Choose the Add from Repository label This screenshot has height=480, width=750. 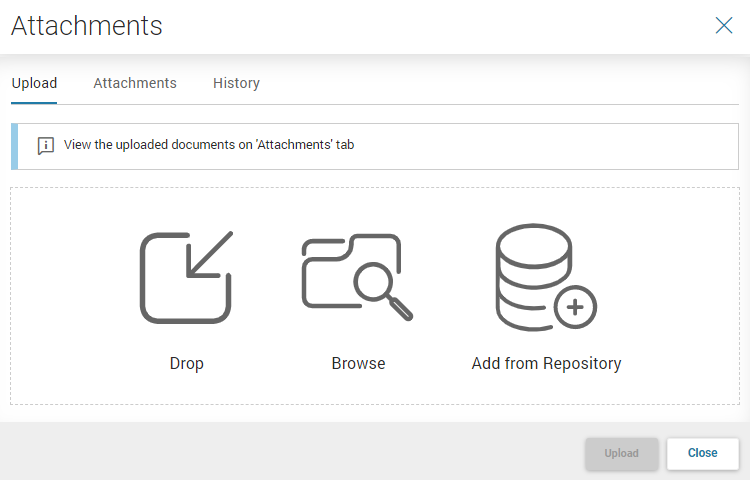(546, 364)
